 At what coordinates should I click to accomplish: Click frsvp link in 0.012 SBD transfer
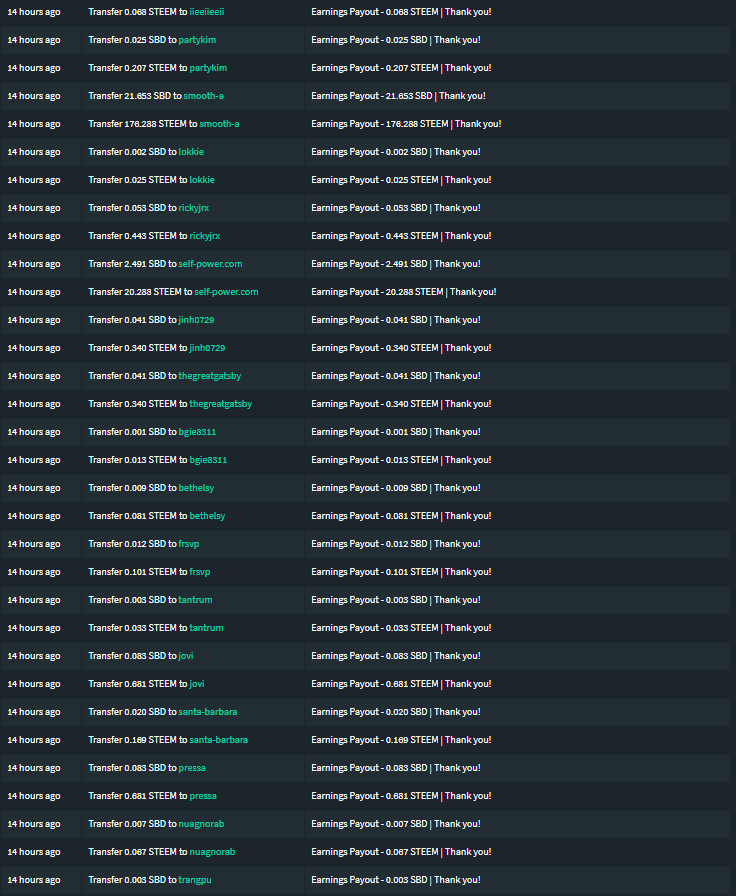pyautogui.click(x=189, y=544)
